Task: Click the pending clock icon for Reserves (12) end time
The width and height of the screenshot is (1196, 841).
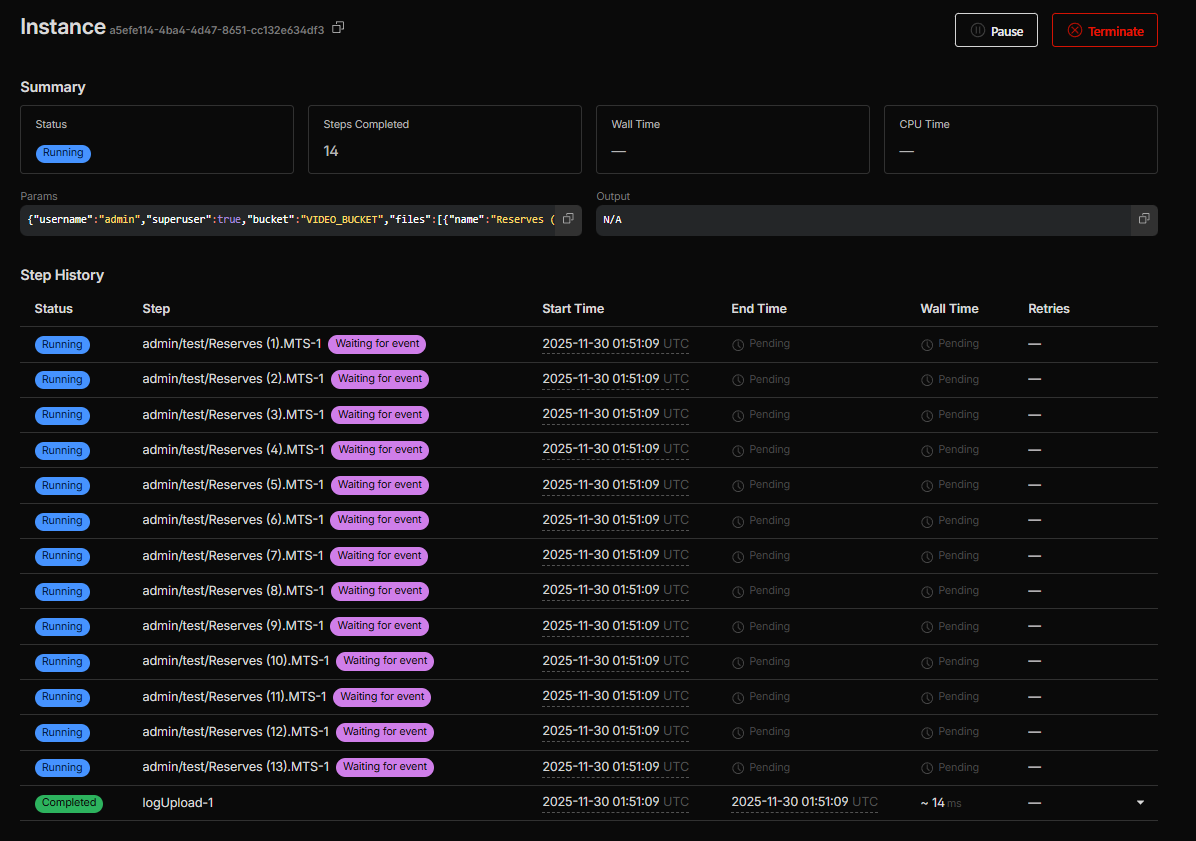Action: click(738, 732)
